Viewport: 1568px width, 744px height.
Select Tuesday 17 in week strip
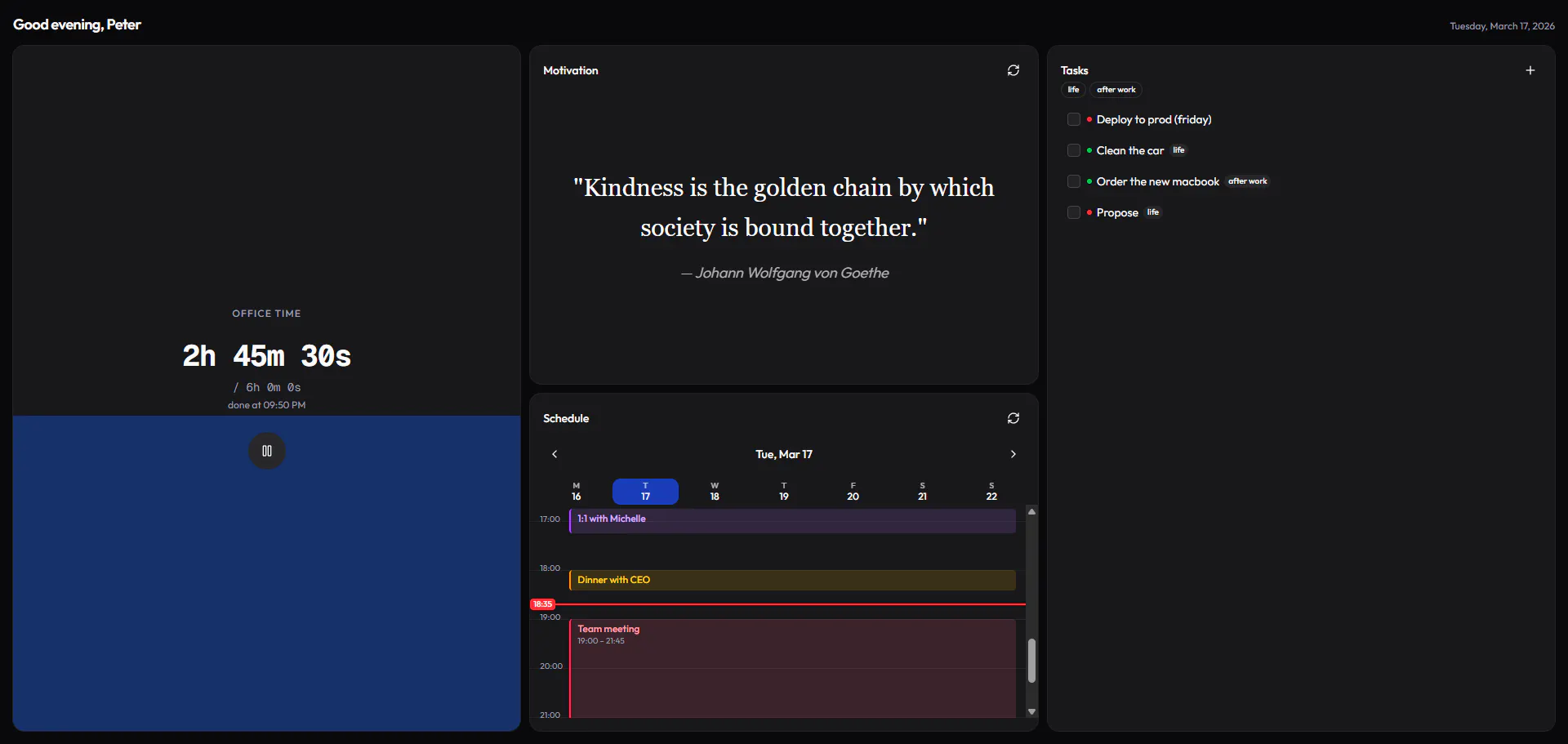[x=645, y=492]
